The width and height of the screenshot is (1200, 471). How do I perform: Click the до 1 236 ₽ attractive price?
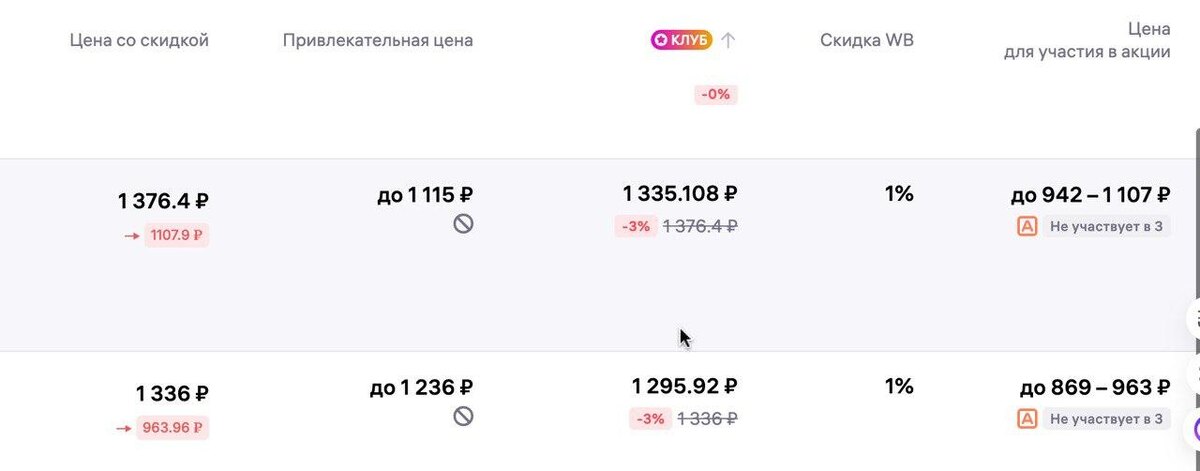pyautogui.click(x=421, y=387)
